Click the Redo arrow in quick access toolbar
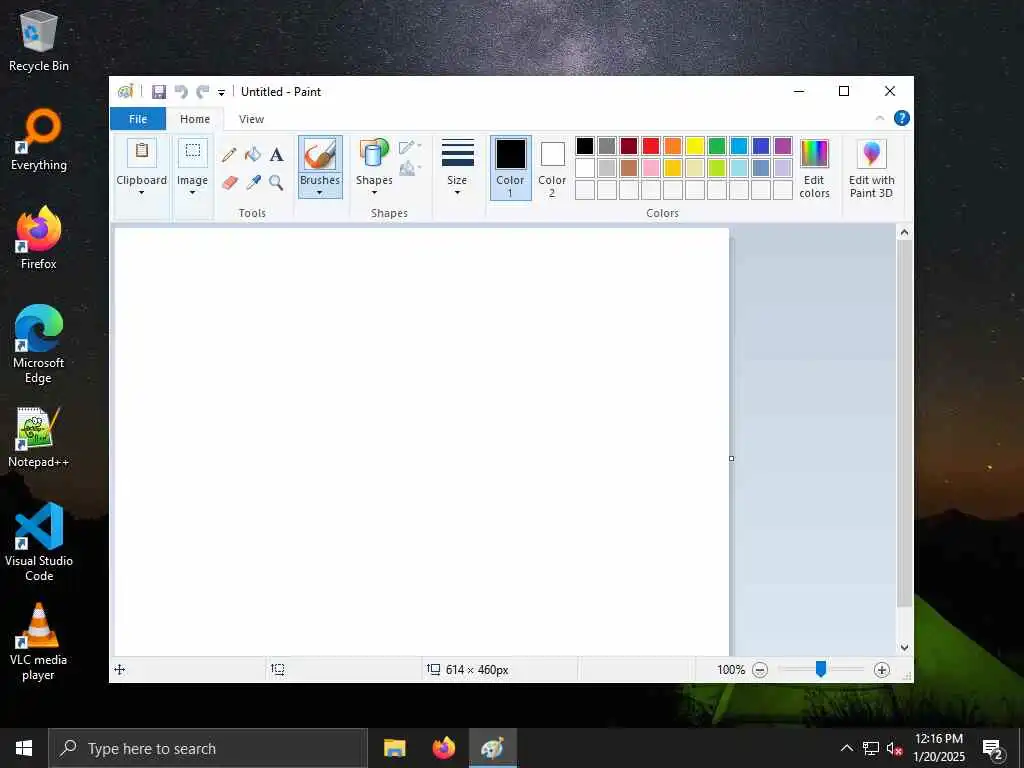Image resolution: width=1024 pixels, height=768 pixels. pos(203,92)
